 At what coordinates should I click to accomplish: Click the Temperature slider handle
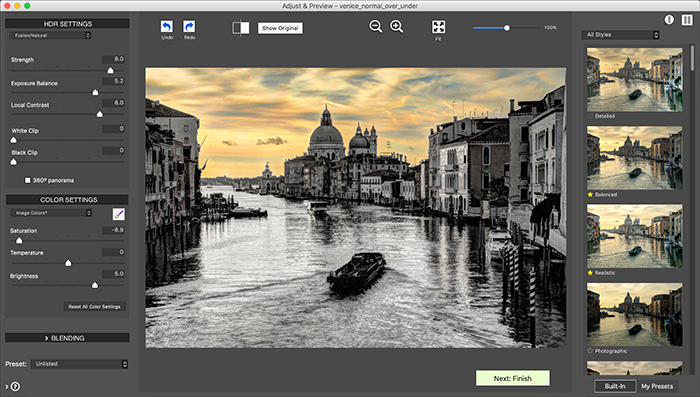pyautogui.click(x=68, y=263)
